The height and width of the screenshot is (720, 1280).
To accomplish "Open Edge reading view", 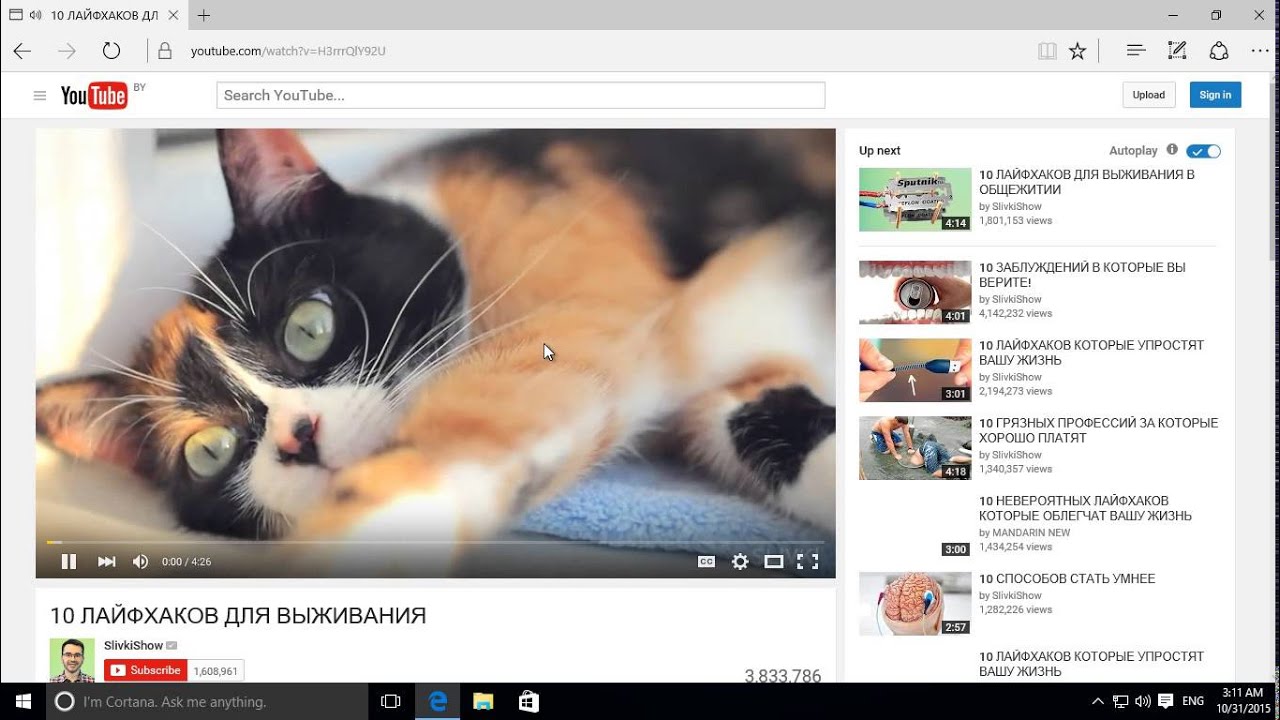I will tap(1047, 51).
